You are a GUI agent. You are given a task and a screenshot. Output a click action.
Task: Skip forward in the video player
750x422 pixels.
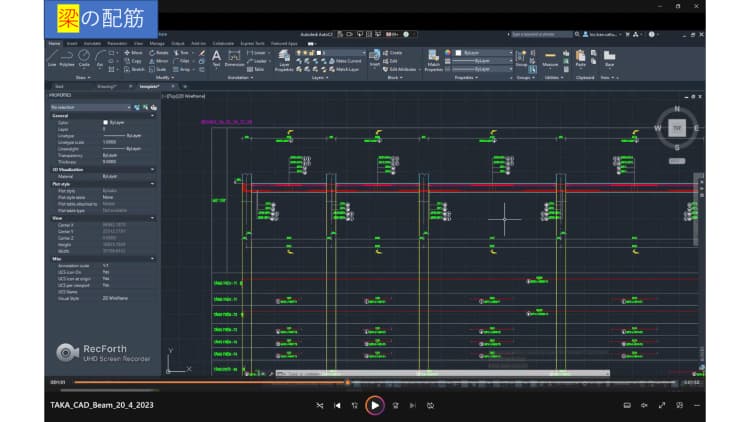pyautogui.click(x=395, y=405)
